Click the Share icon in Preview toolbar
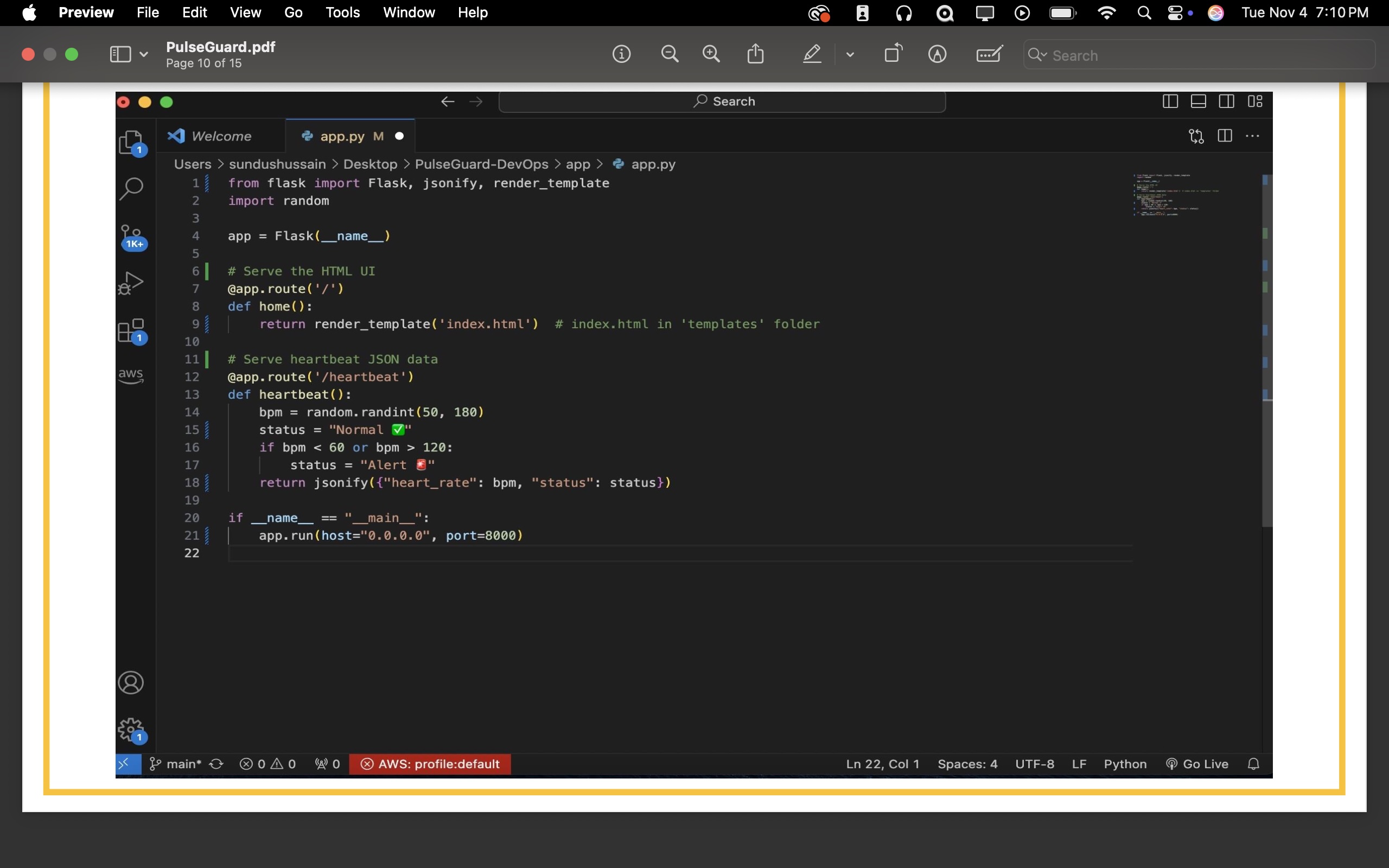 tap(756, 55)
